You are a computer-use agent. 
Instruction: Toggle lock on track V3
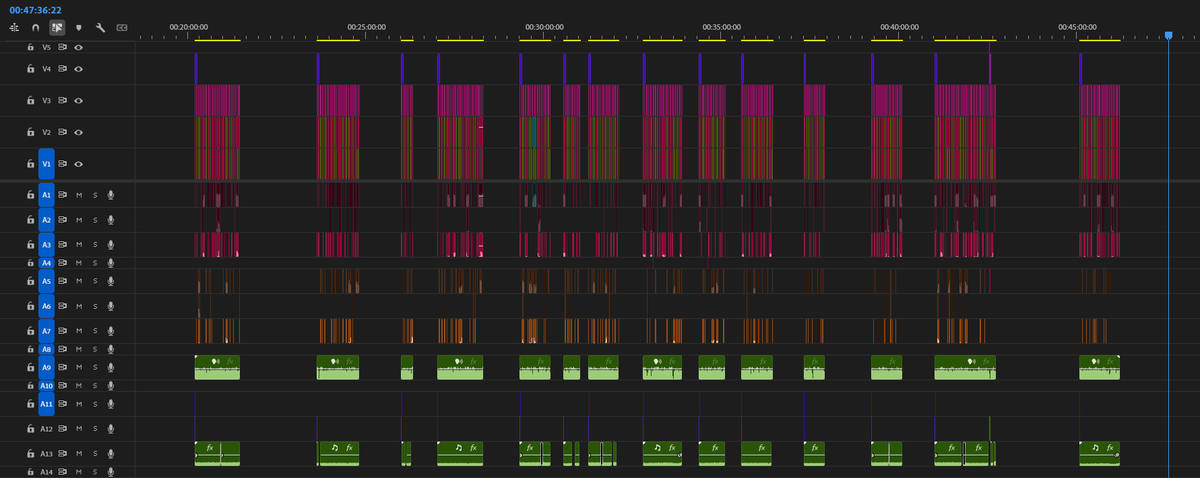tap(30, 100)
